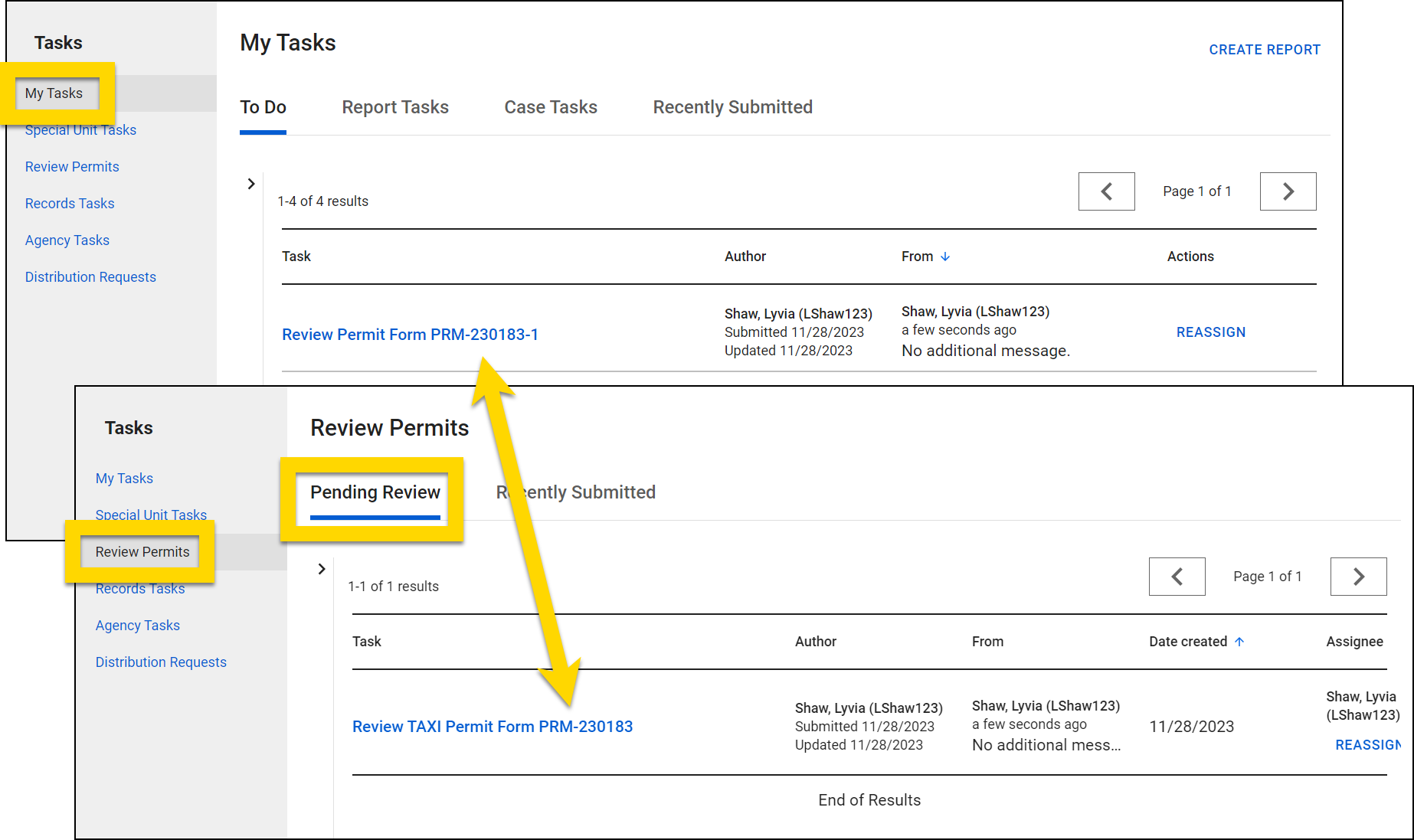Viewport: 1414px width, 840px height.
Task: Open Review Permit Form PRM-230183-1
Action: tap(410, 335)
